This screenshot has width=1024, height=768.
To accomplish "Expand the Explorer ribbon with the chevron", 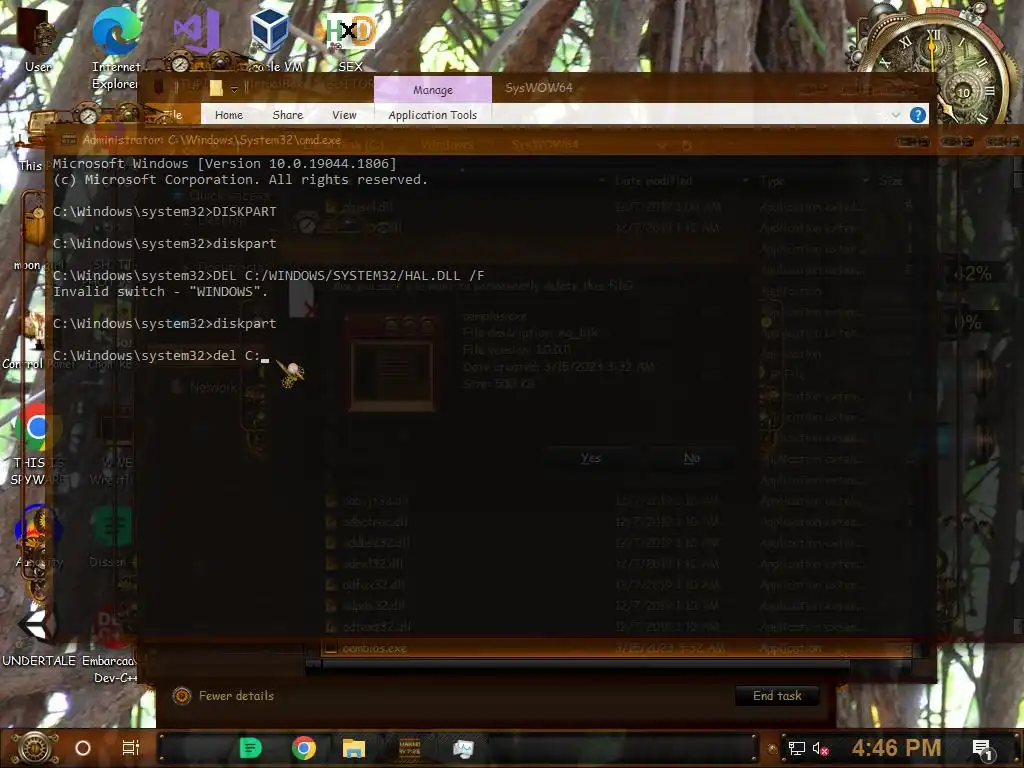I will [895, 115].
